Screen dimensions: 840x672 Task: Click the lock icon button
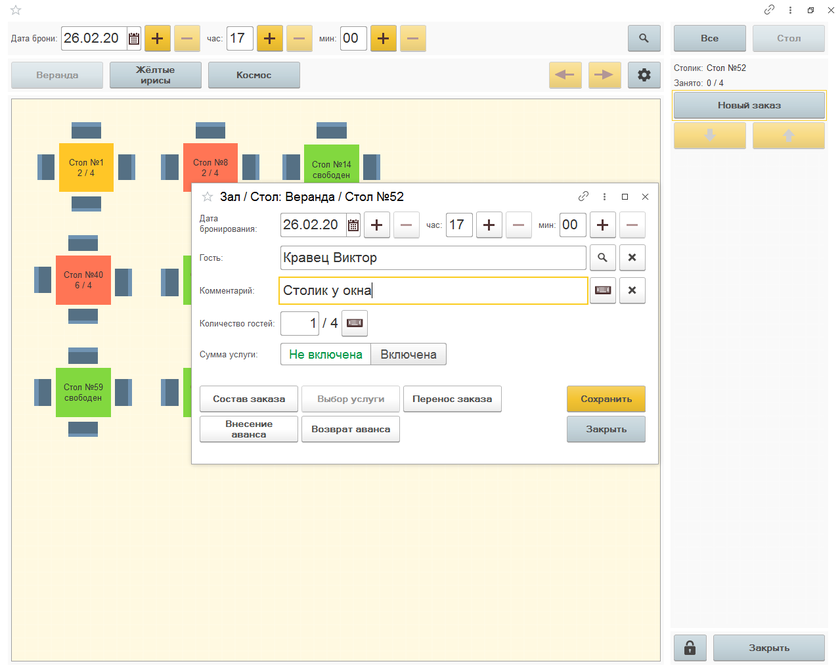click(690, 647)
